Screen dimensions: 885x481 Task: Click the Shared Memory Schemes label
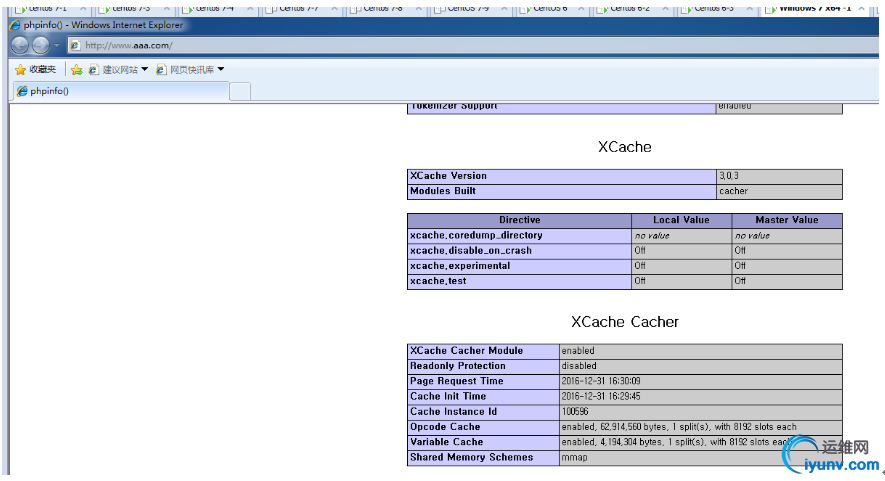coord(483,457)
